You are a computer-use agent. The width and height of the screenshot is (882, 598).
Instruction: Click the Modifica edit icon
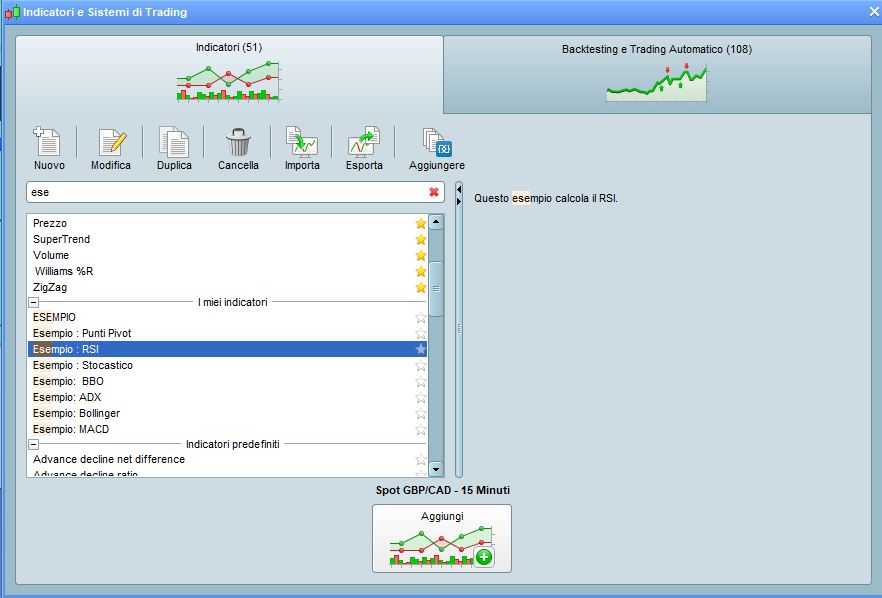point(111,141)
